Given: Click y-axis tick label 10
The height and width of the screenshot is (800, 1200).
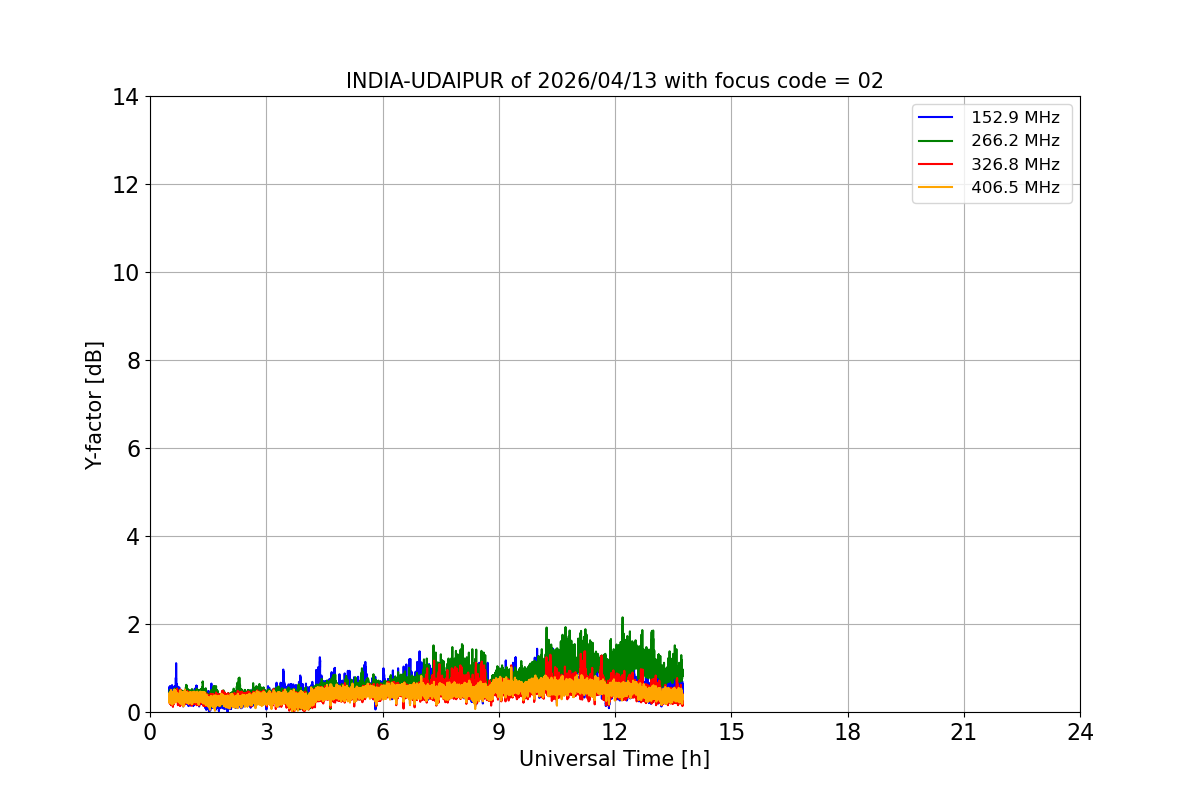Looking at the screenshot, I should pos(126,273).
